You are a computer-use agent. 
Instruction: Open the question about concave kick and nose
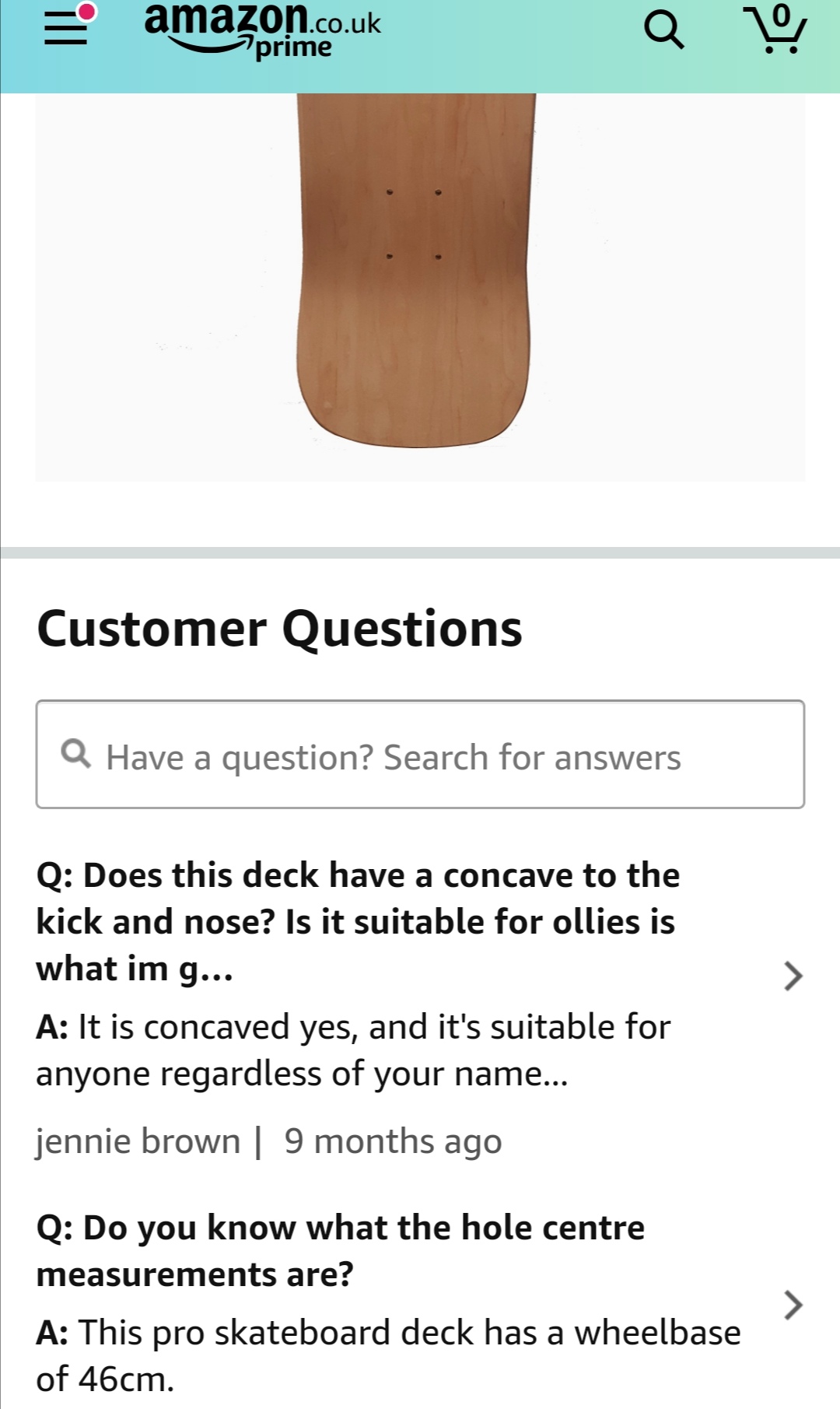point(358,921)
